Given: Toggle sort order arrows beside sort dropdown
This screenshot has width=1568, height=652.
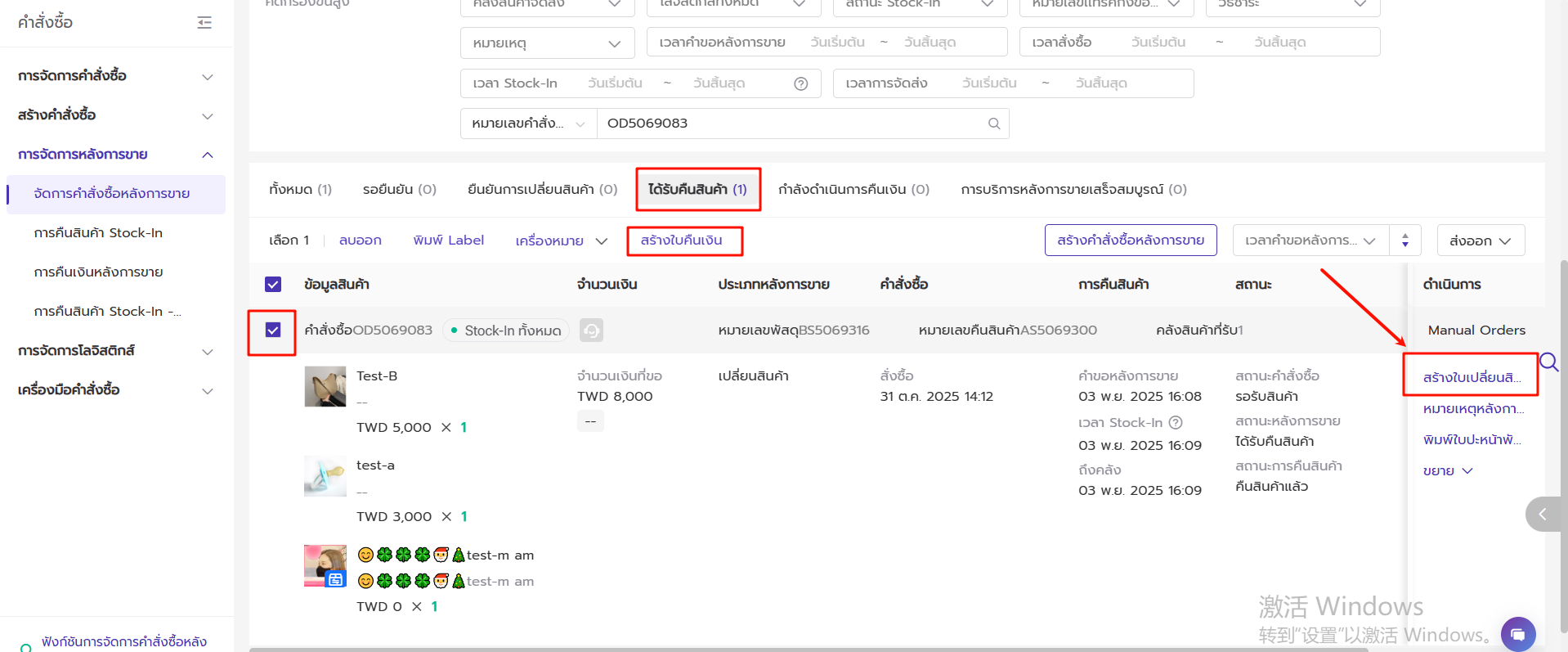Looking at the screenshot, I should tap(1405, 241).
